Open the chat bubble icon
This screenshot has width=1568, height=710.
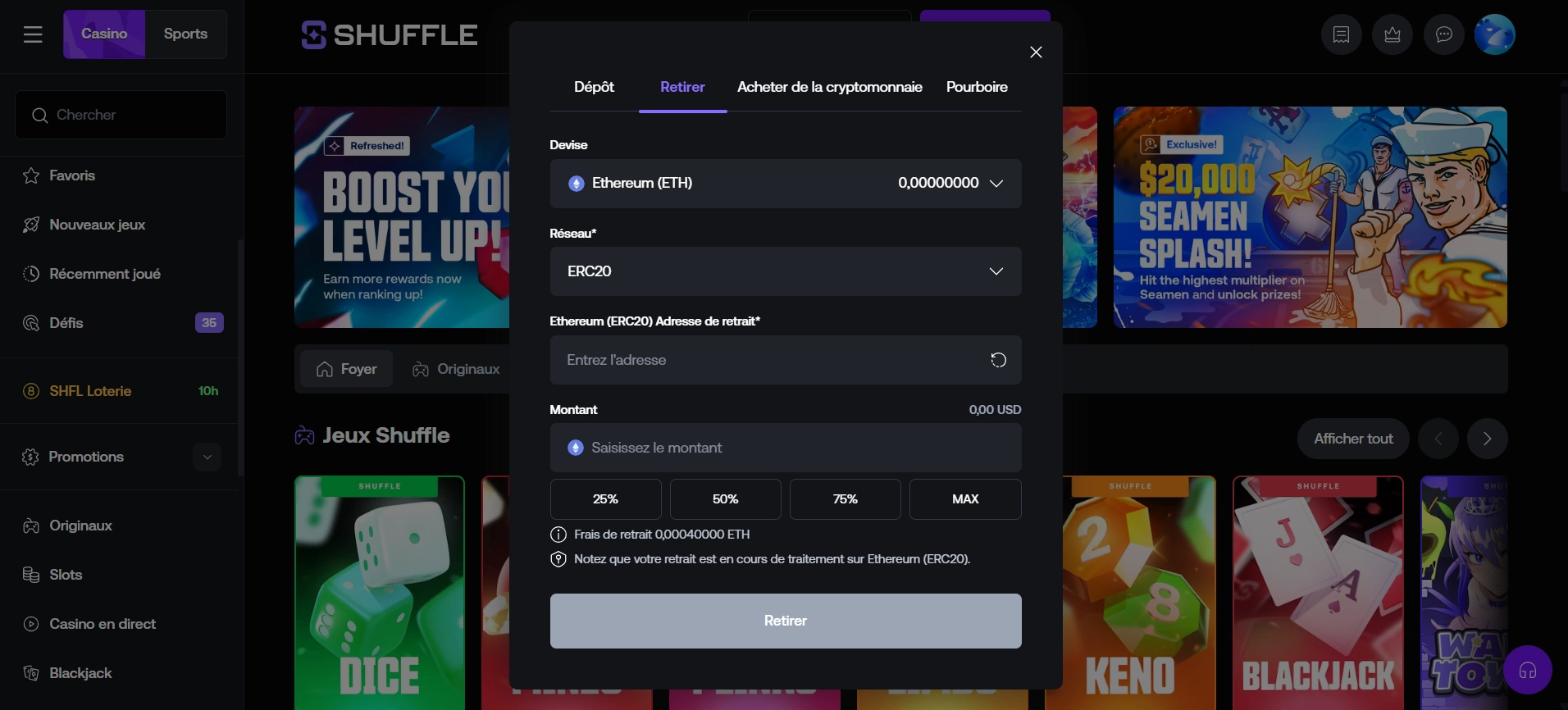point(1444,34)
